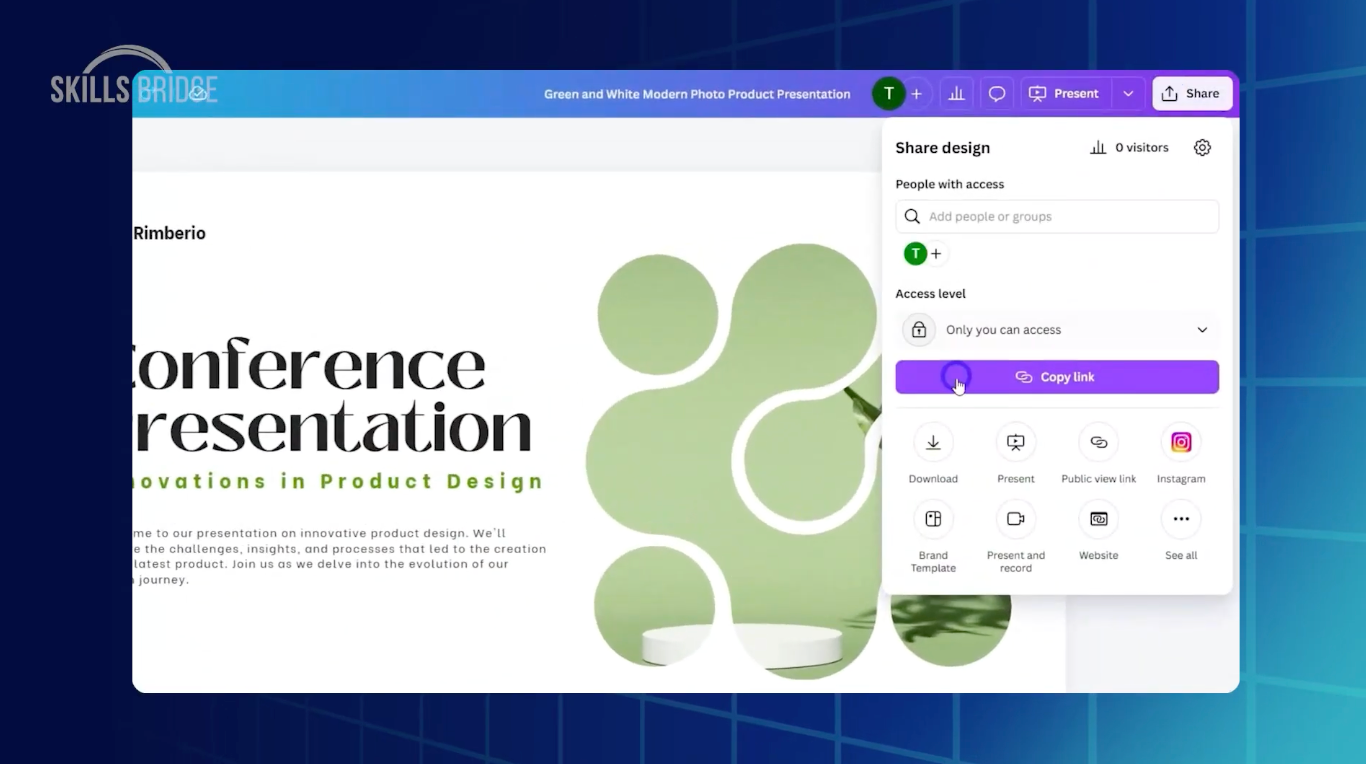
Task: View the 0 visitors statistics
Action: point(1129,148)
